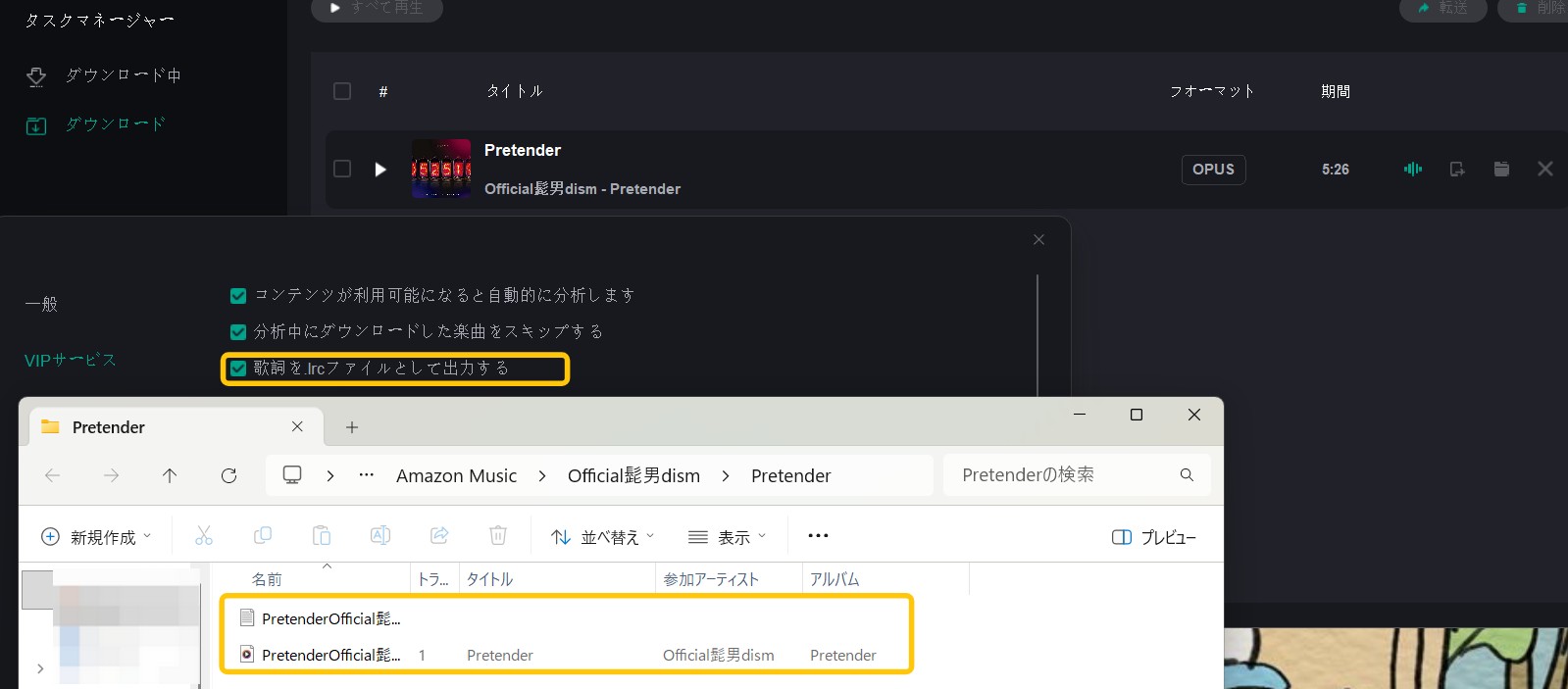
Task: Refresh the Explorer folder view
Action: (x=228, y=475)
